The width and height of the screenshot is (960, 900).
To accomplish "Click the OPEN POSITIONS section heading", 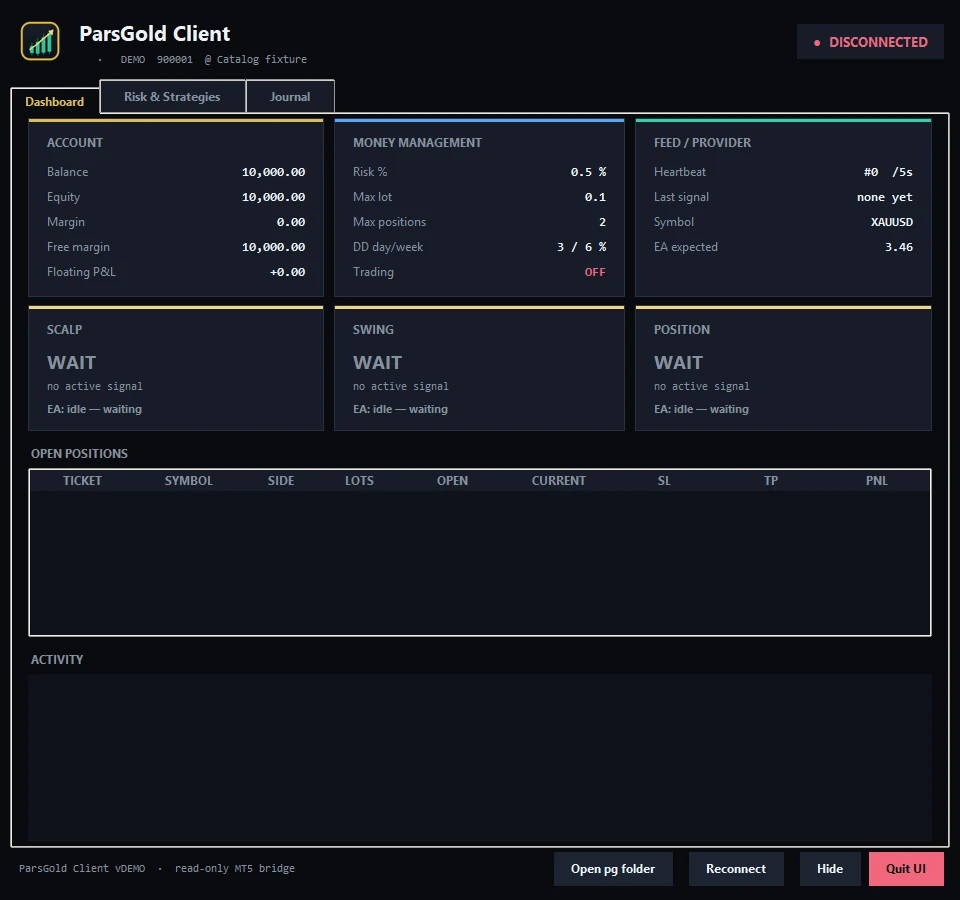I will [x=80, y=454].
